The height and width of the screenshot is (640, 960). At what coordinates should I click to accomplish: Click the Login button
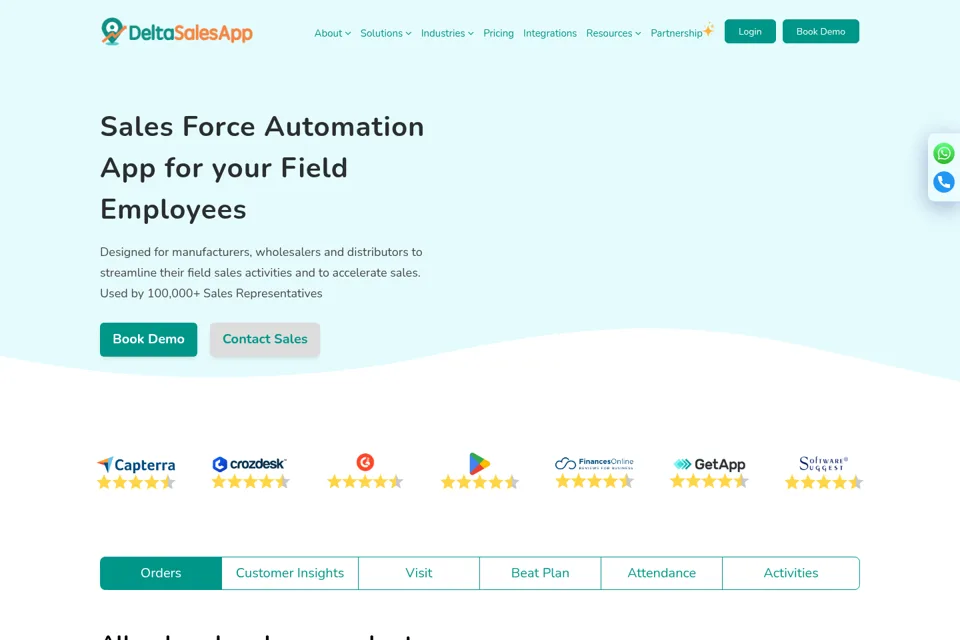tap(750, 31)
